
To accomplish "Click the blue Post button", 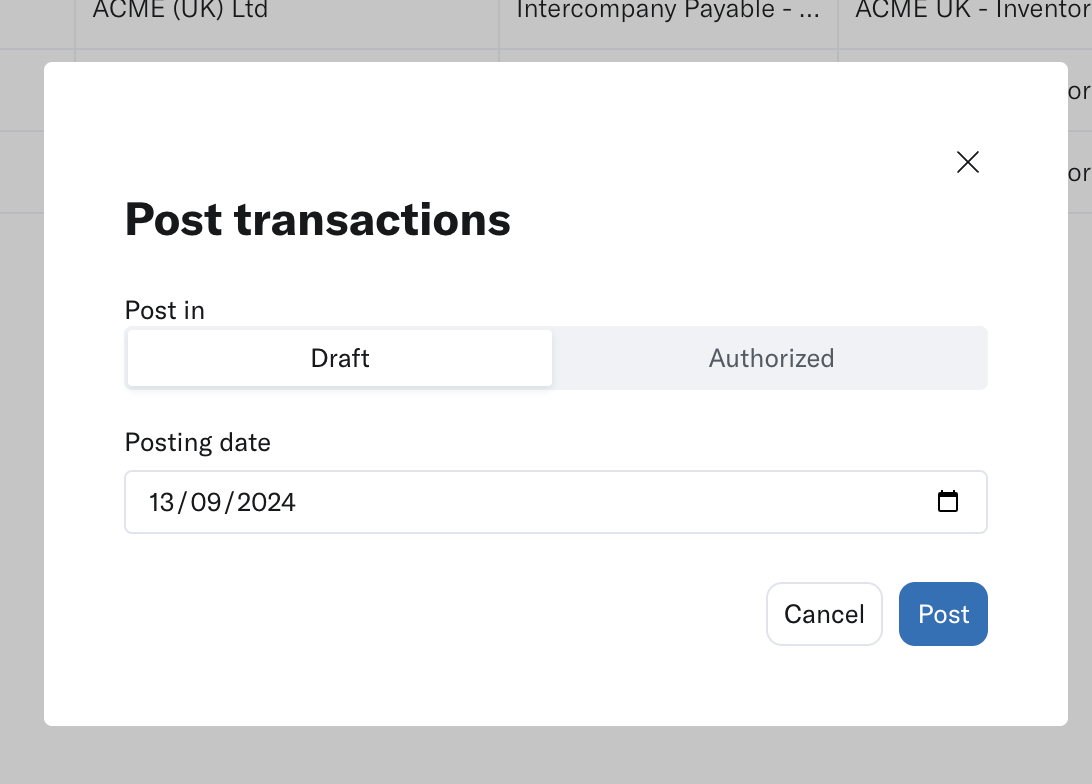I will 943,614.
